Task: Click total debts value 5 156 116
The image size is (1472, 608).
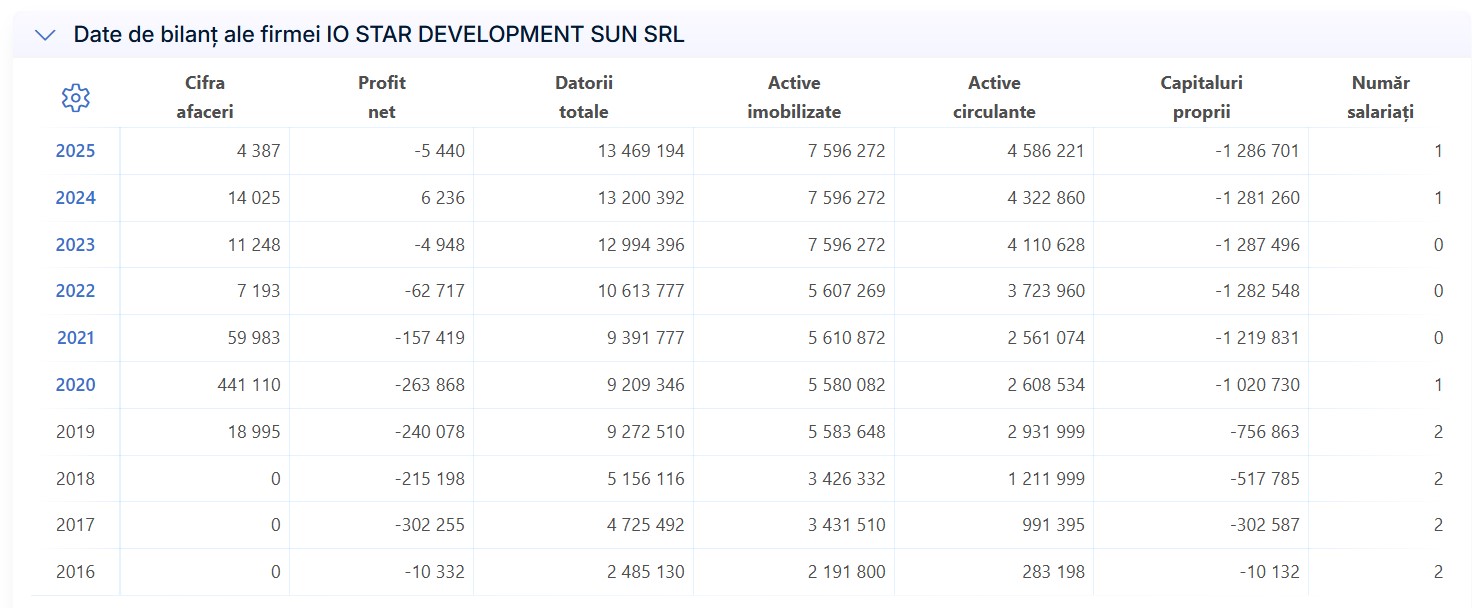Action: click(x=645, y=479)
